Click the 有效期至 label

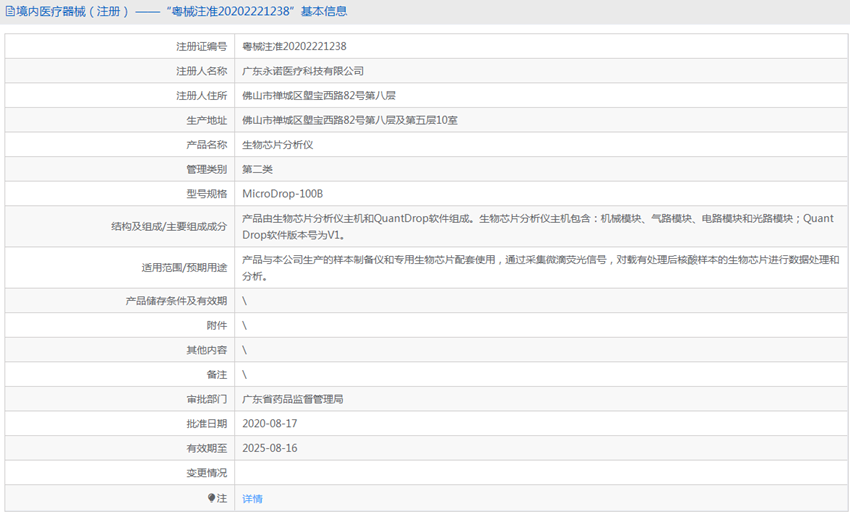pyautogui.click(x=207, y=448)
